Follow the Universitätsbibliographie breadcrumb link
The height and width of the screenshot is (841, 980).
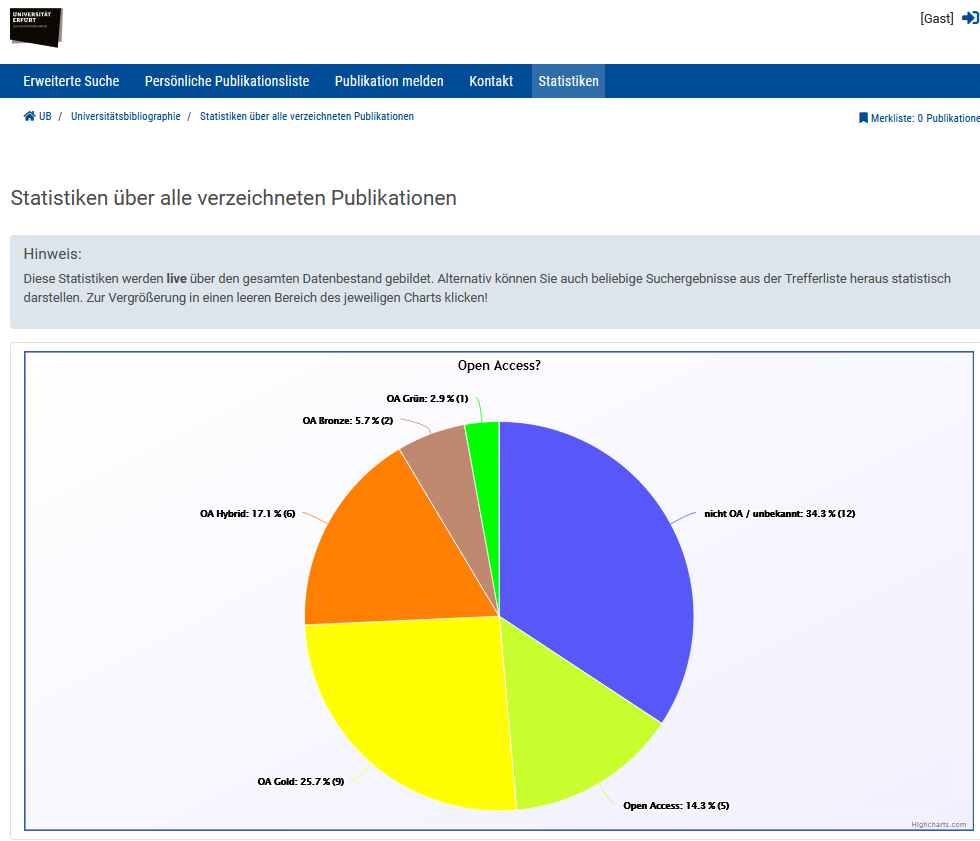pyautogui.click(x=126, y=116)
